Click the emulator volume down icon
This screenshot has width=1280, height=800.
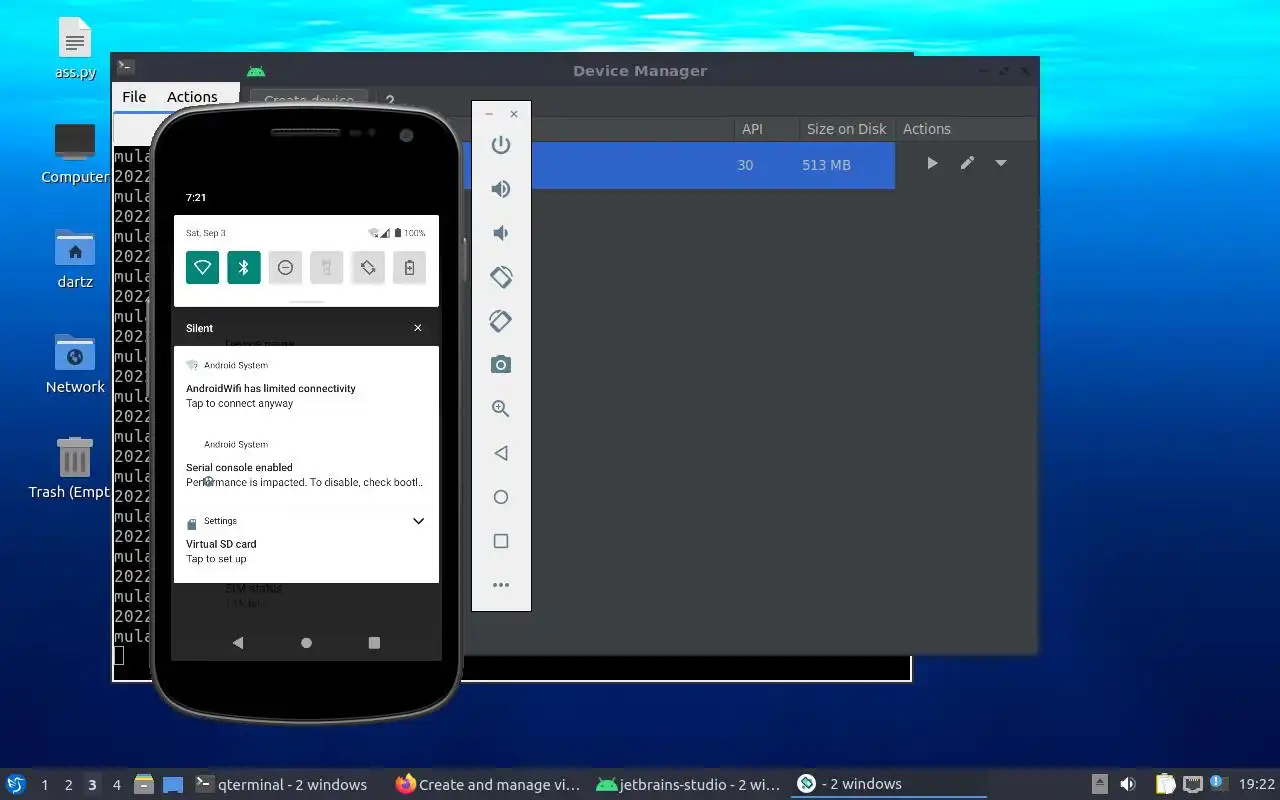click(501, 233)
